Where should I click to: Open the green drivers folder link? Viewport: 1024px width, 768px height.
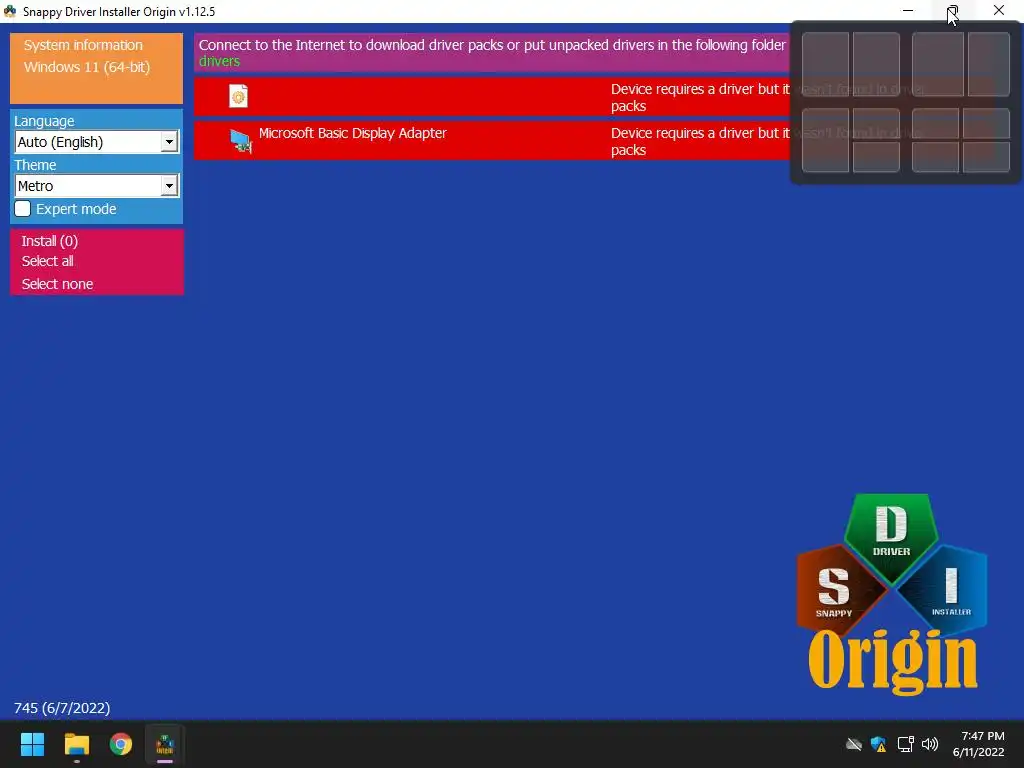(219, 61)
